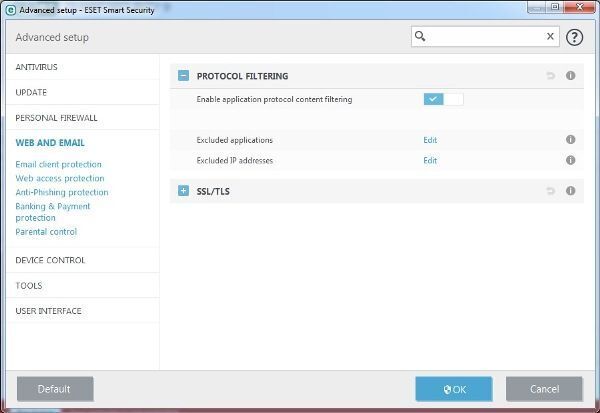Edit Excluded IP addresses list
This screenshot has height=413, width=600.
click(430, 160)
